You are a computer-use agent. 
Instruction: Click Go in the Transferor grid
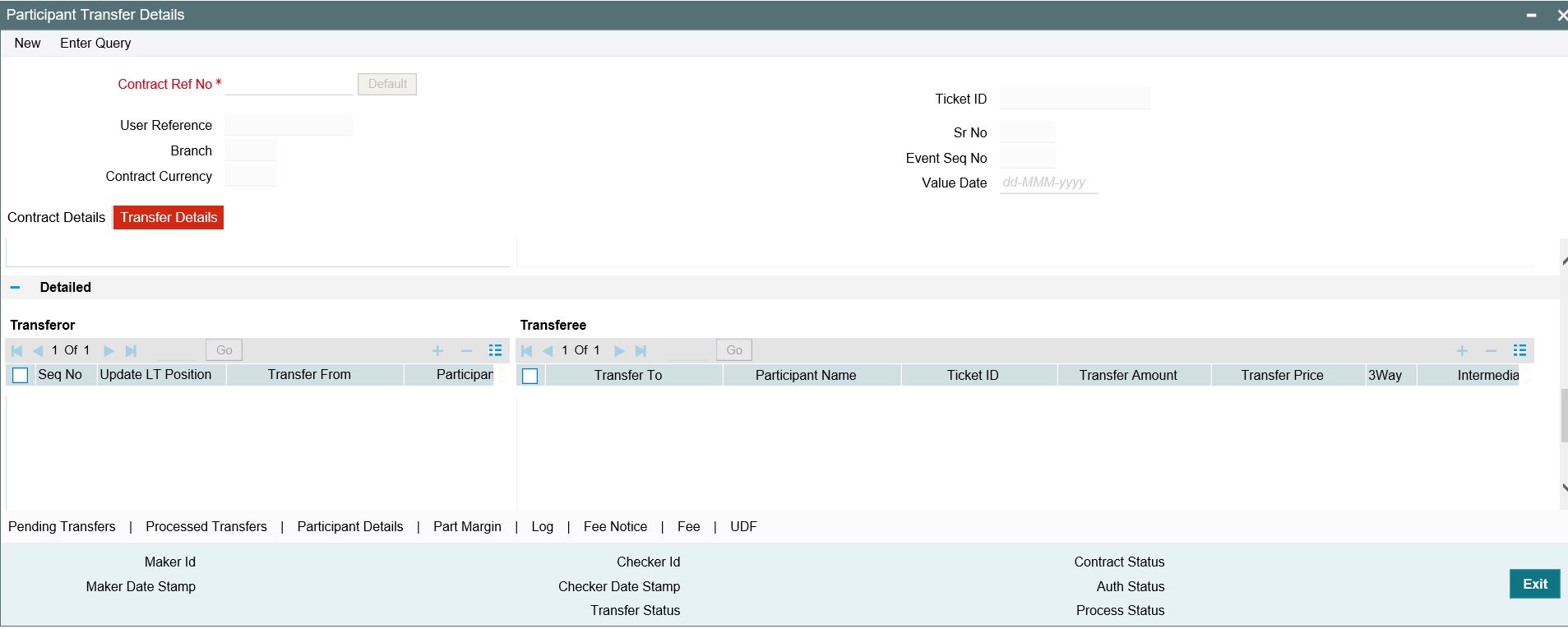coord(224,350)
